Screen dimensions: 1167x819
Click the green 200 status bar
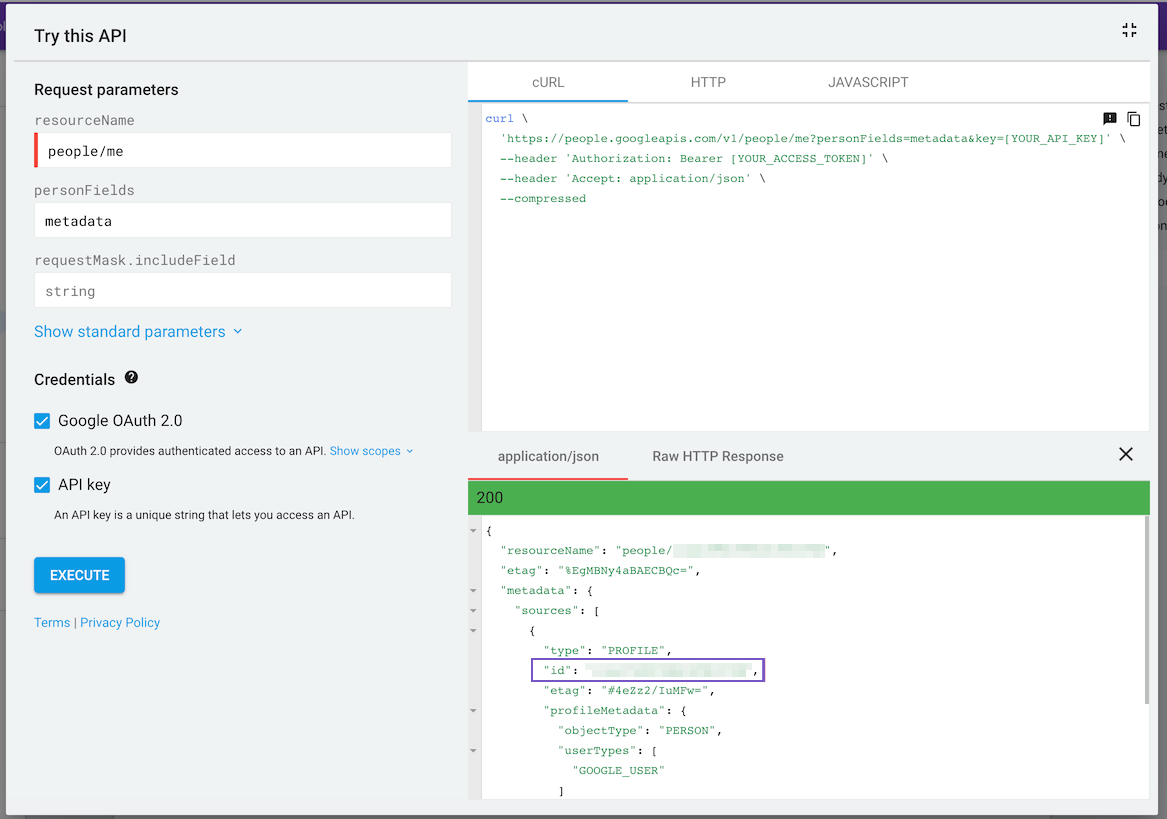tap(808, 497)
